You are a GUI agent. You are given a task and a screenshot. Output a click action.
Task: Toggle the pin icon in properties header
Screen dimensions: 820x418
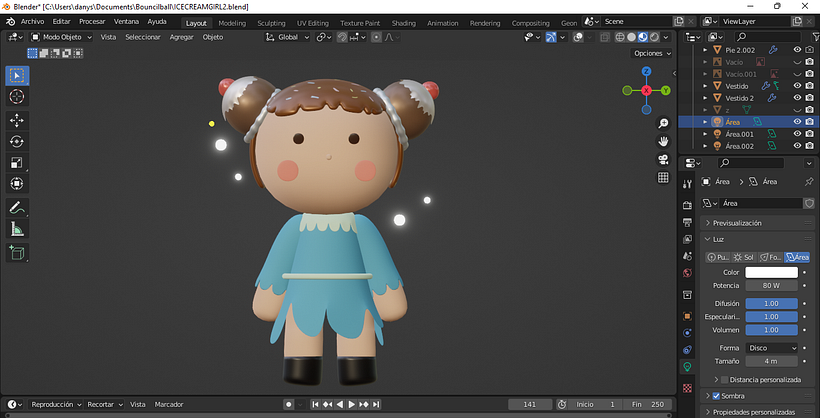pyautogui.click(x=808, y=182)
